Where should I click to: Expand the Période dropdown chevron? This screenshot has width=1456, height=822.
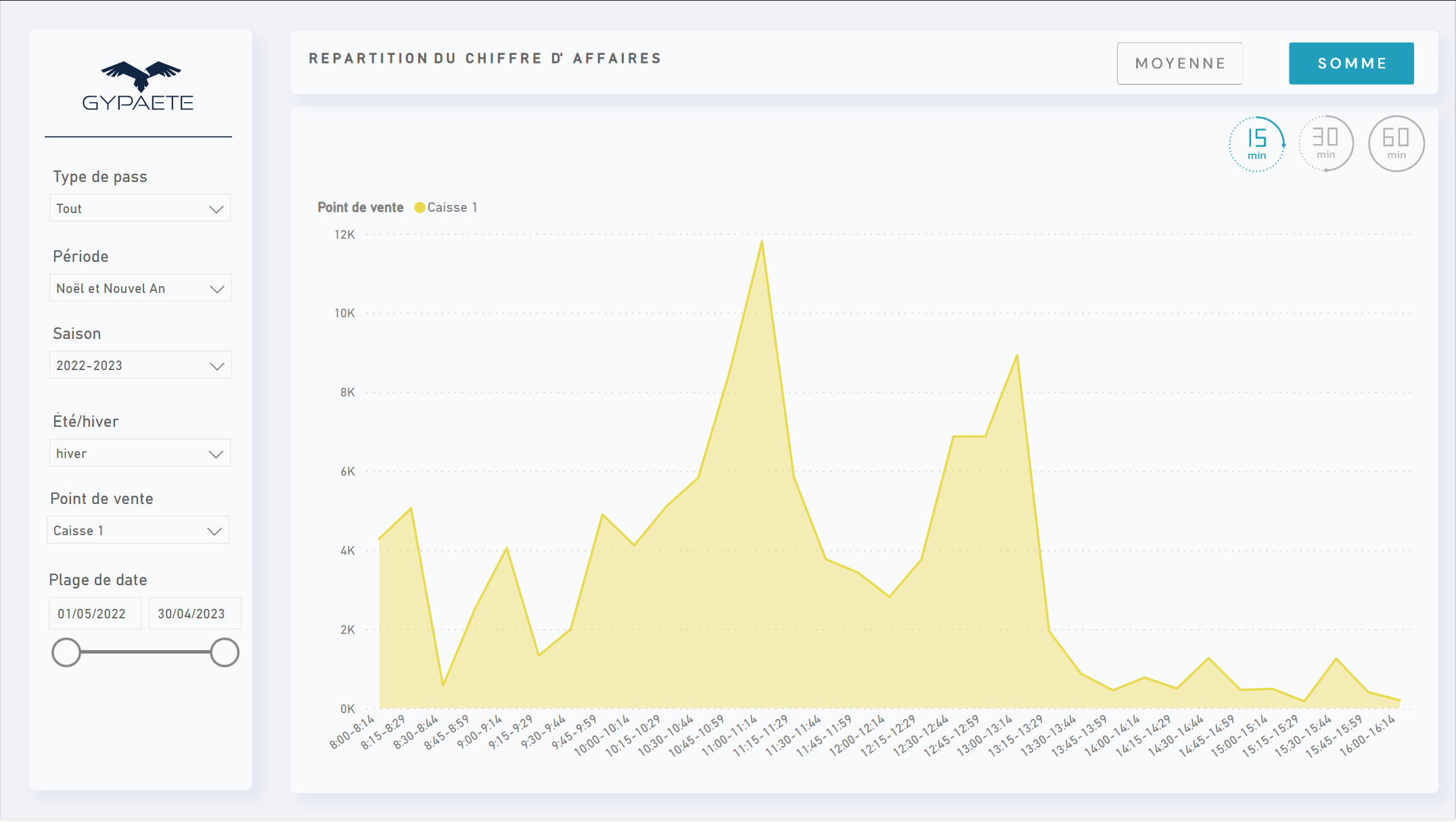pyautogui.click(x=217, y=289)
